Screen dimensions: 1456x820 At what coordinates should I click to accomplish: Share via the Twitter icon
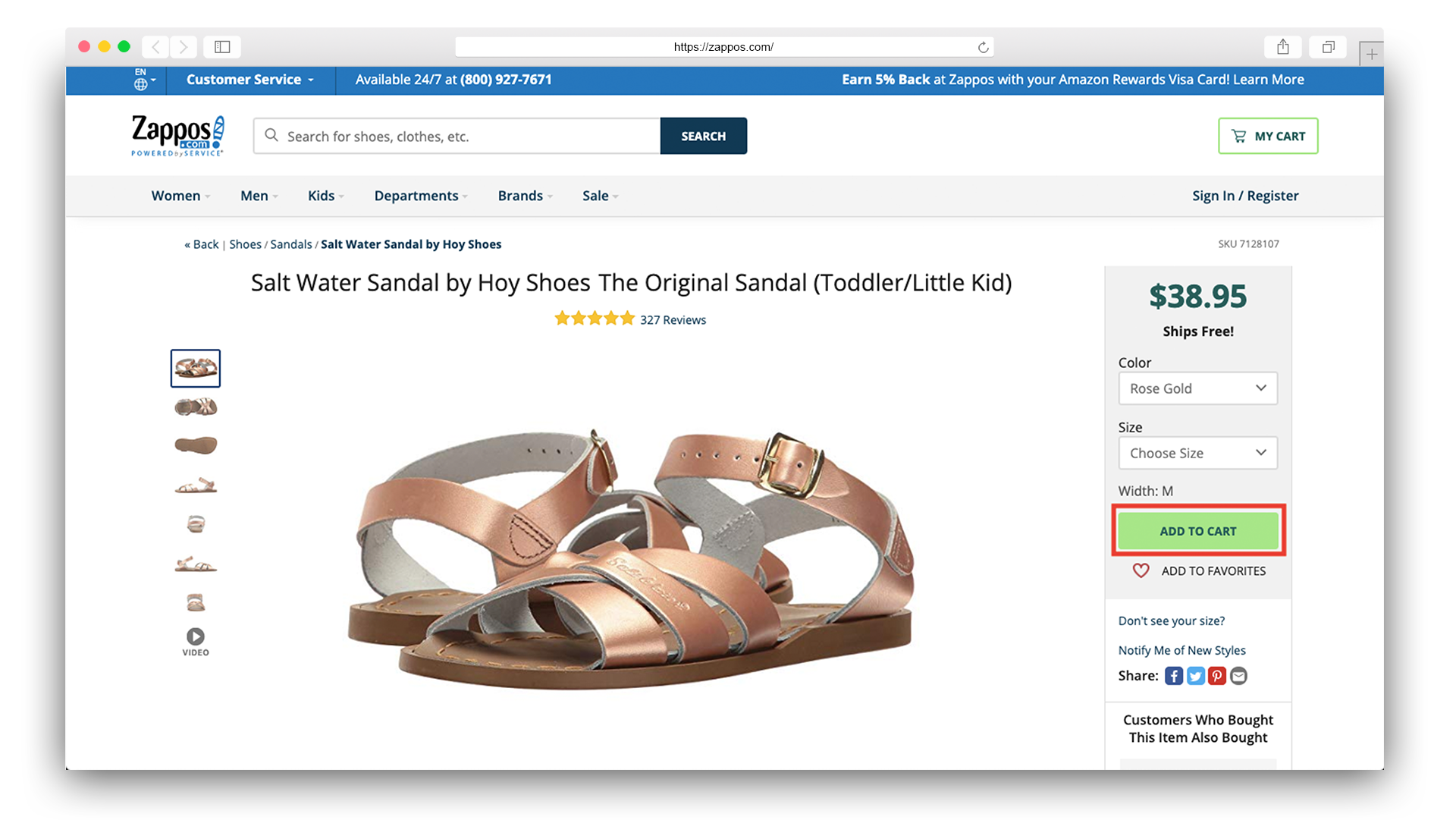click(x=1195, y=676)
